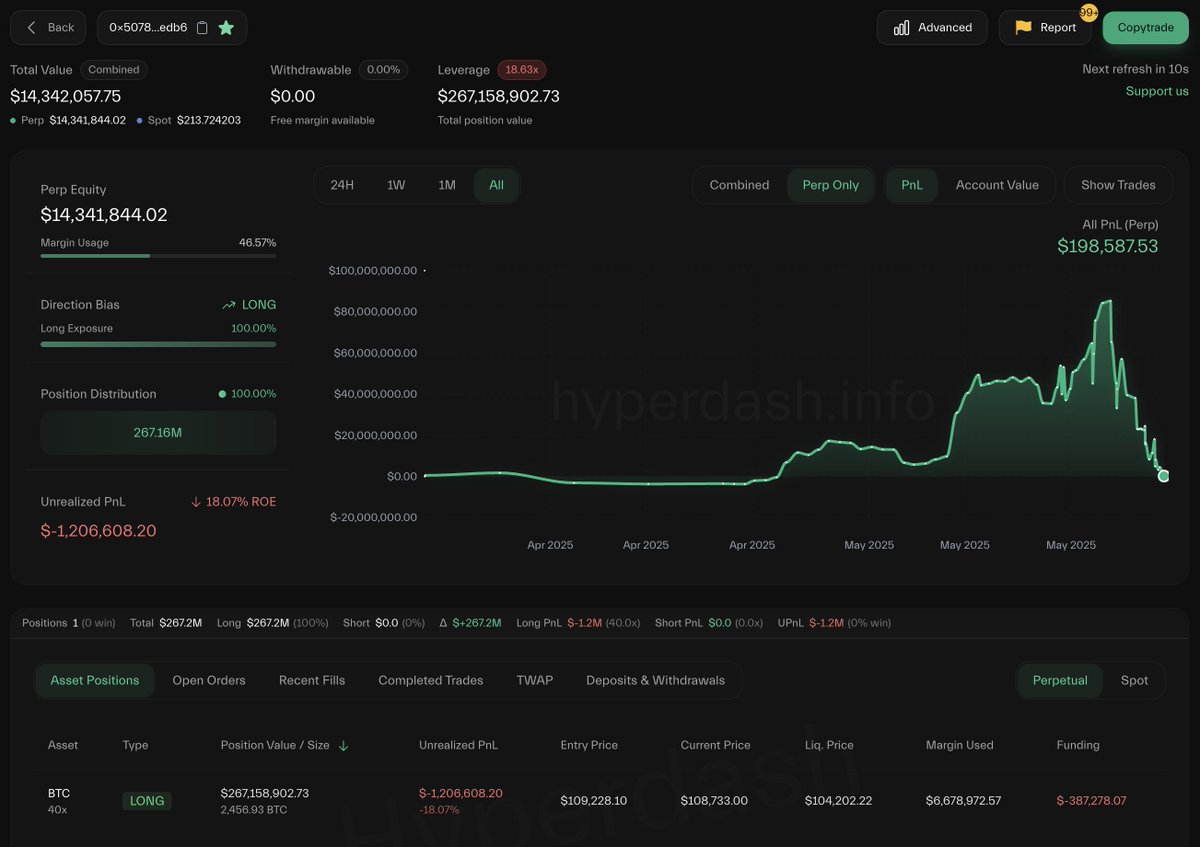The height and width of the screenshot is (847, 1200).
Task: Select the 24H time range
Action: [342, 185]
